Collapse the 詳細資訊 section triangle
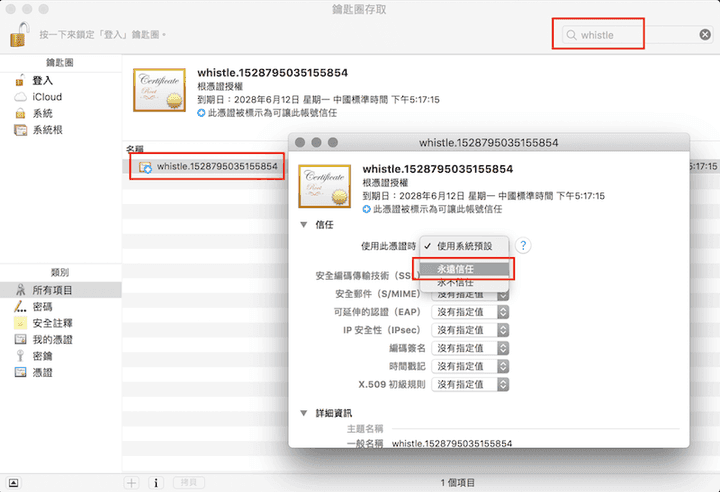Image resolution: width=720 pixels, height=492 pixels. 304,413
